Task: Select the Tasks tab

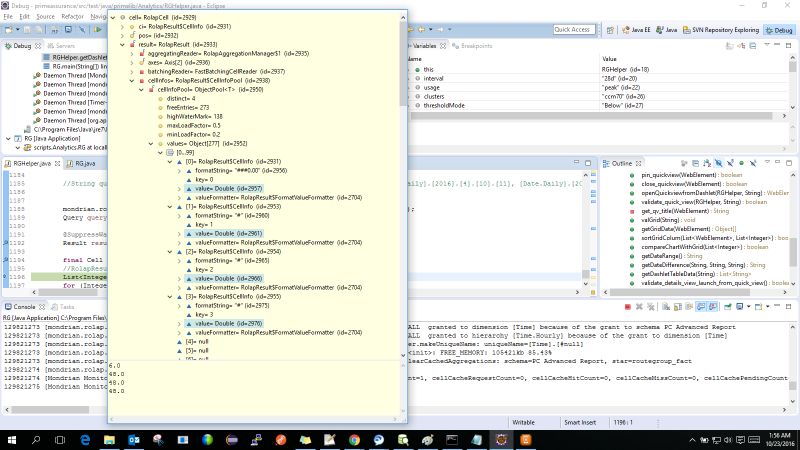Action: pyautogui.click(x=63, y=307)
